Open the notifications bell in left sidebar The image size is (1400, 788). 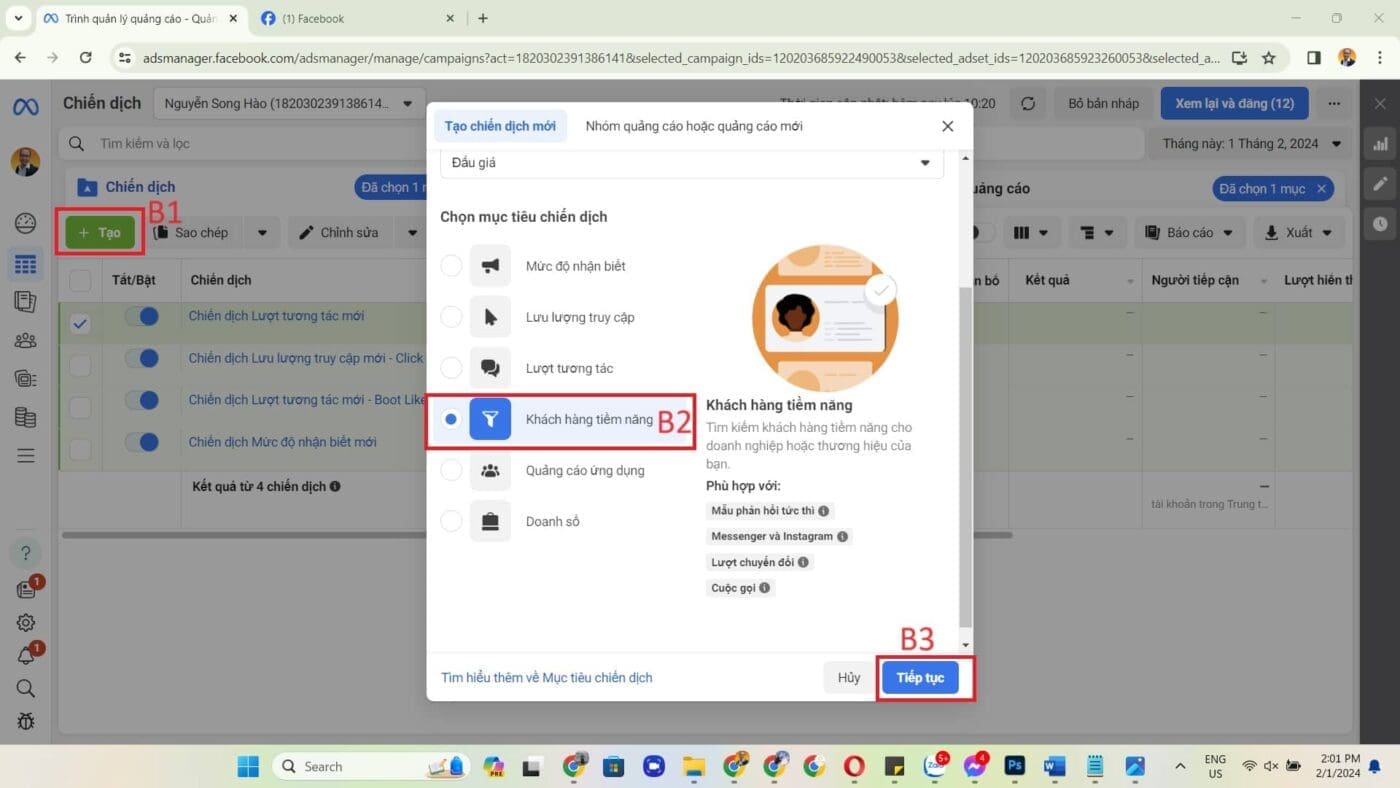(x=26, y=656)
